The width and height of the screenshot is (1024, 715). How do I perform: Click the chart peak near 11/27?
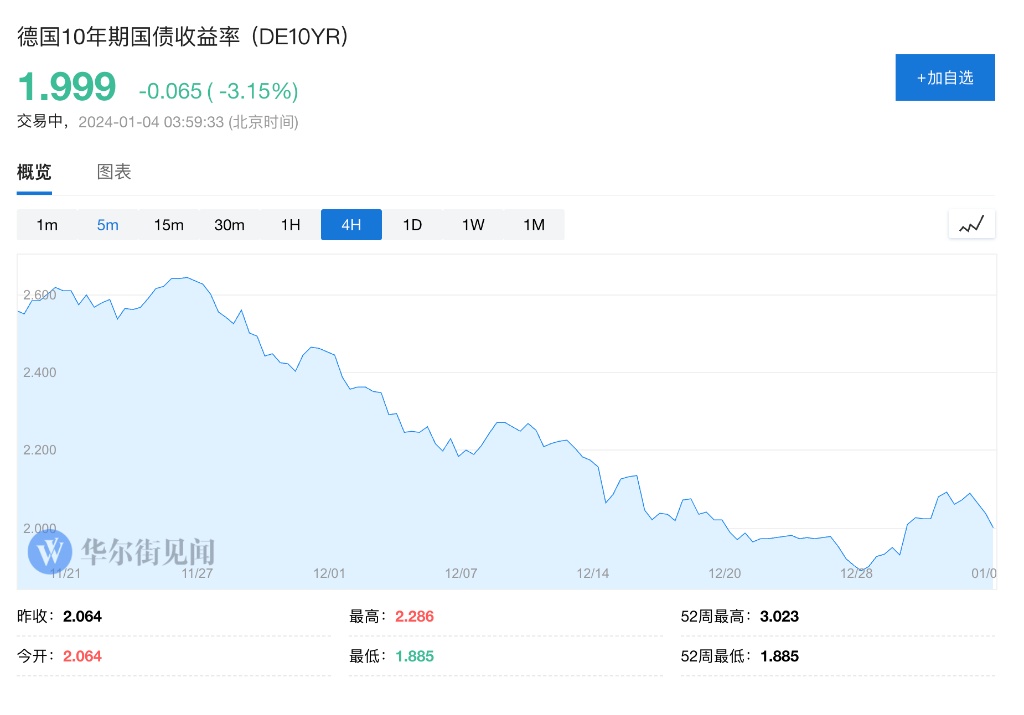(185, 277)
